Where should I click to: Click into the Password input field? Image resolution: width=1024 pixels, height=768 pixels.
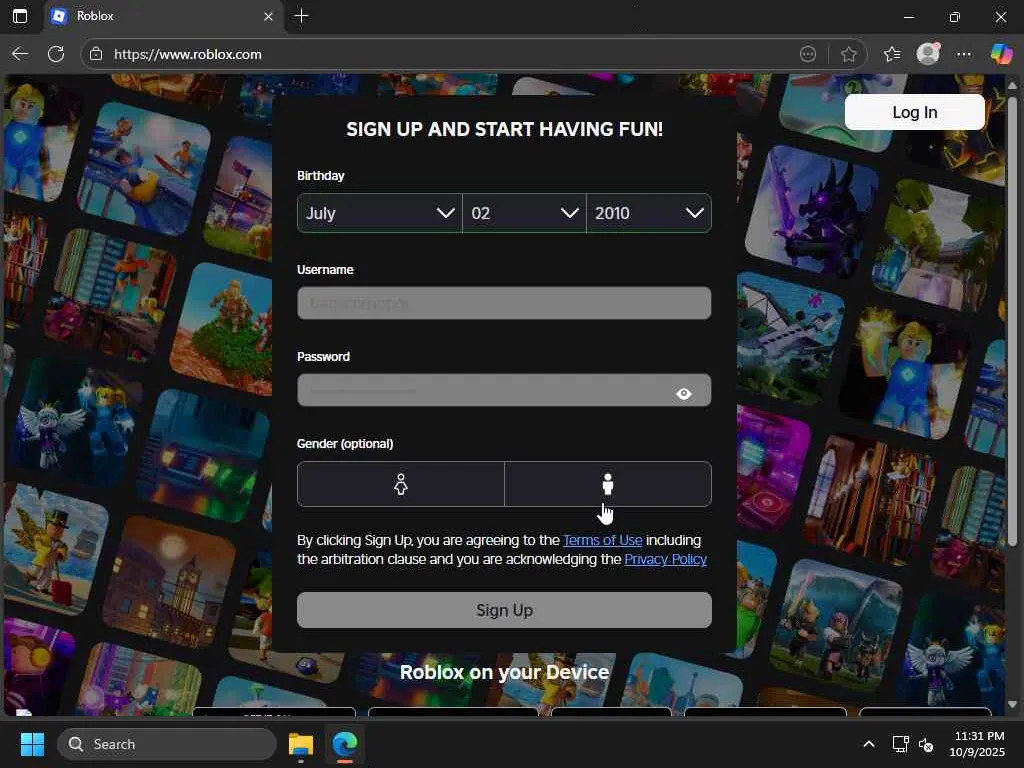504,391
